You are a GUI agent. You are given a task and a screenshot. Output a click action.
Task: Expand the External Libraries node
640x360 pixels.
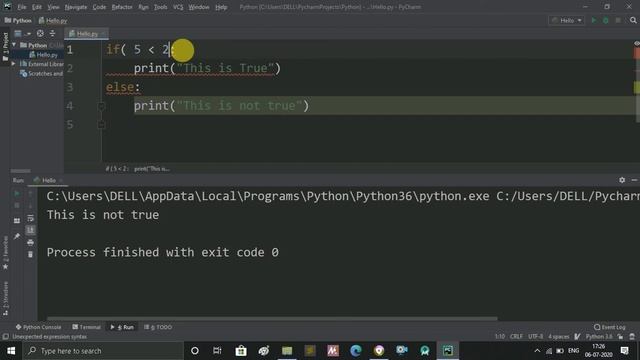click(13, 64)
